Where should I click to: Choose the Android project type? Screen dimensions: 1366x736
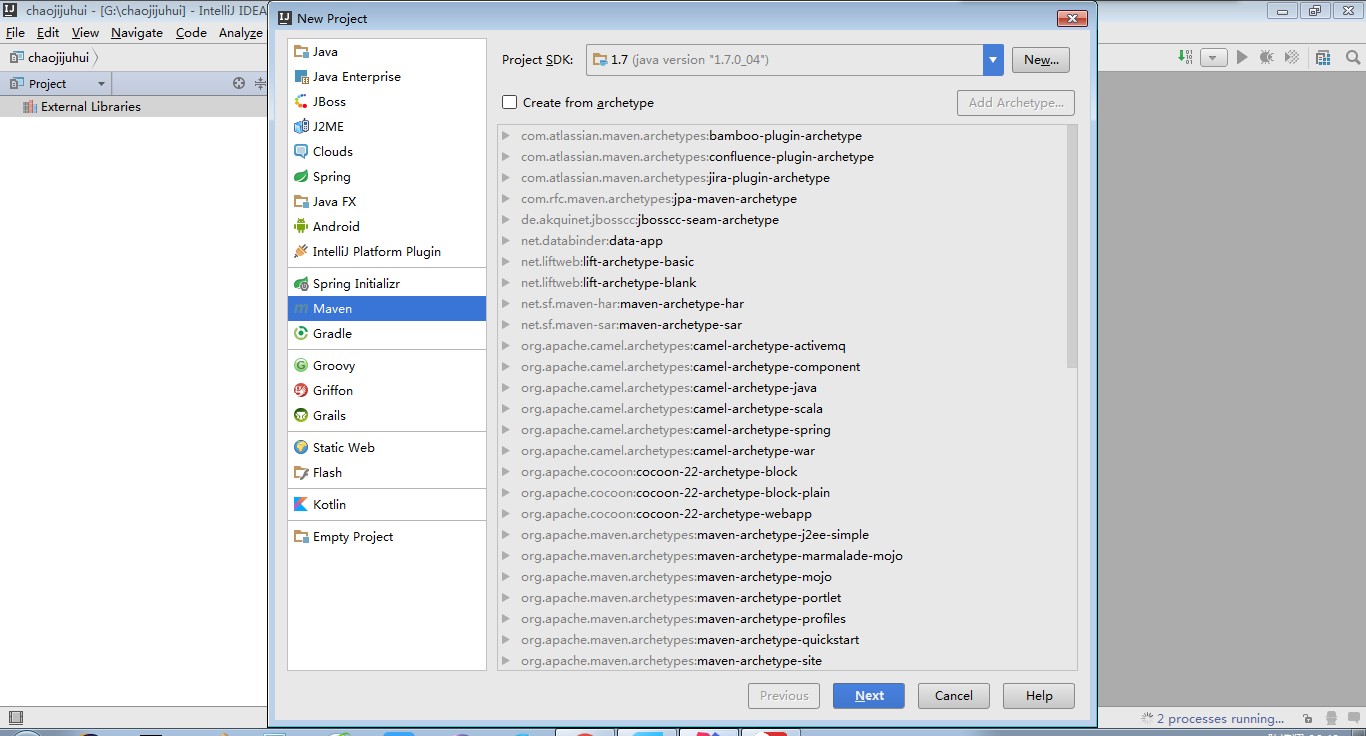click(386, 226)
